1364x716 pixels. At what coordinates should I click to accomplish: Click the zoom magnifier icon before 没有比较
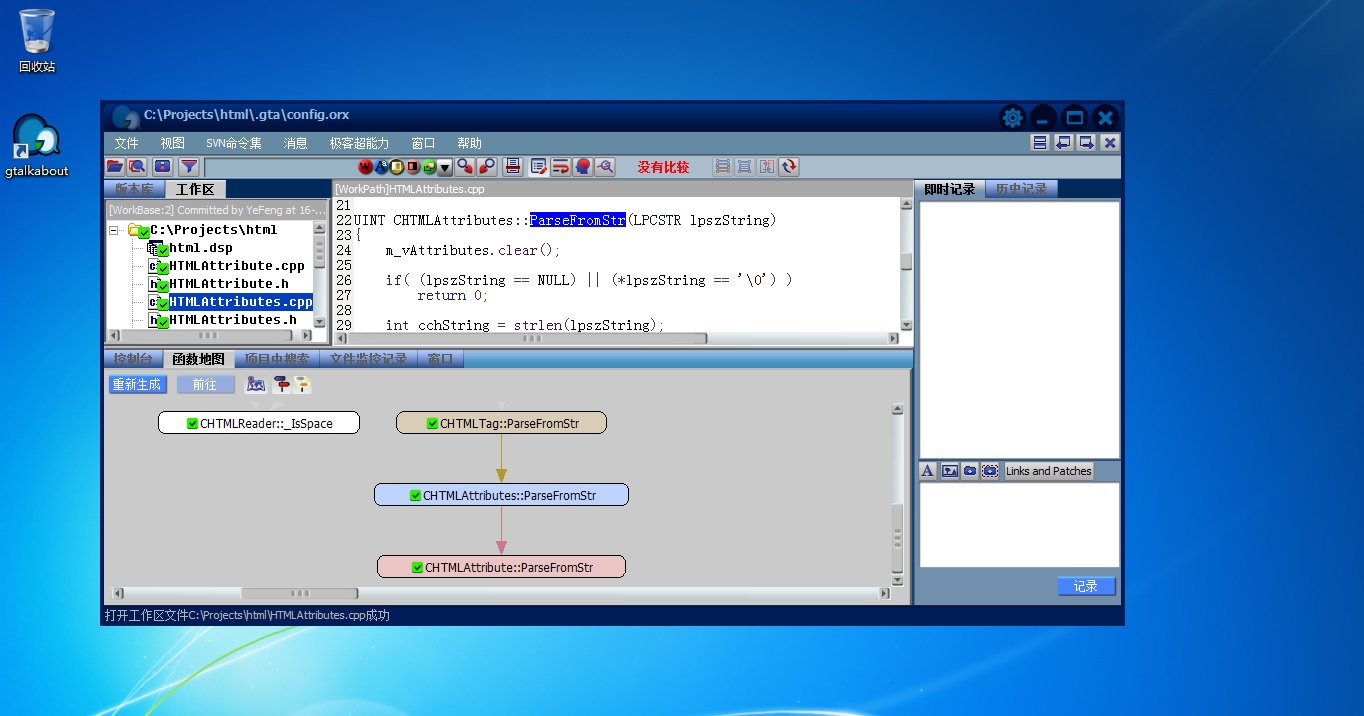click(x=605, y=167)
